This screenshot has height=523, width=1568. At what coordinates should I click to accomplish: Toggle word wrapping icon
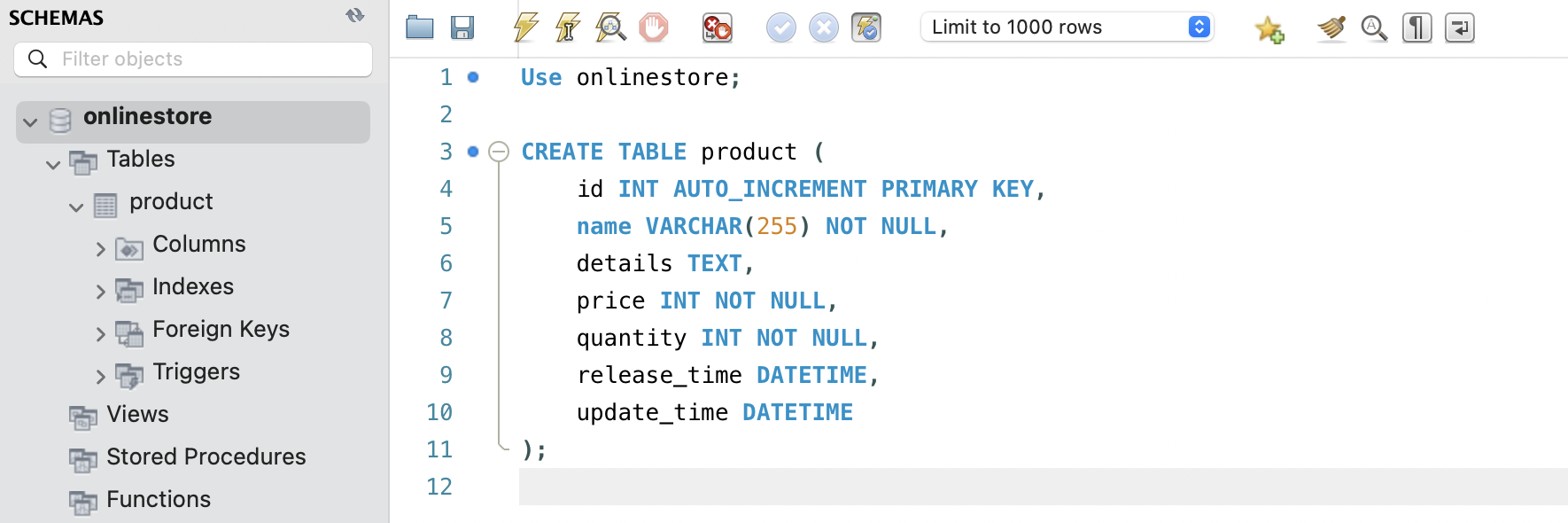pyautogui.click(x=1460, y=27)
